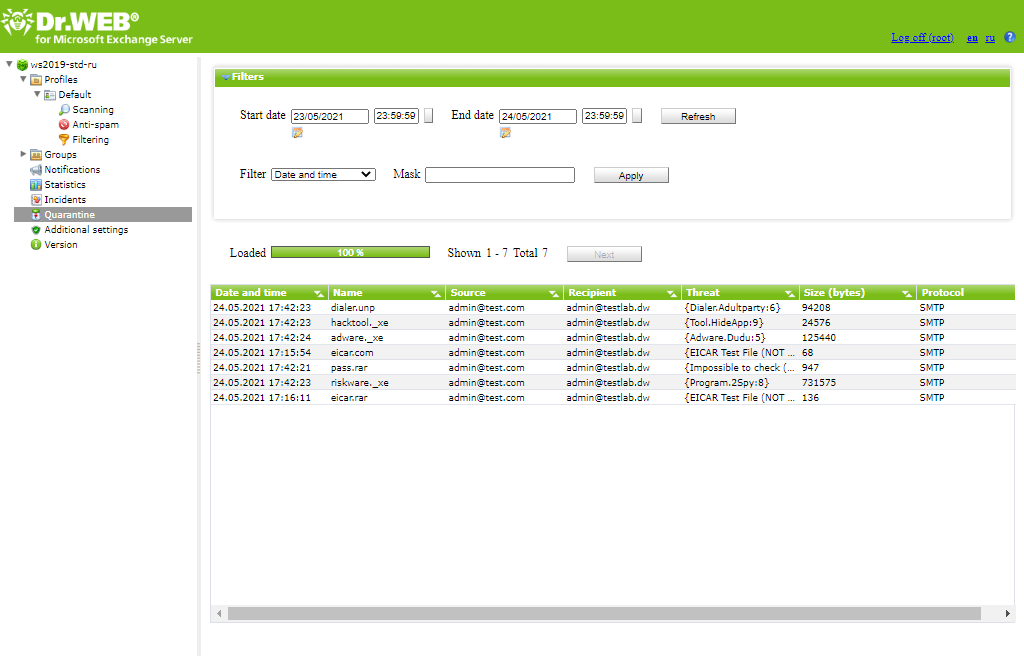Click the Default profile icon
The image size is (1024, 656).
[x=50, y=95]
